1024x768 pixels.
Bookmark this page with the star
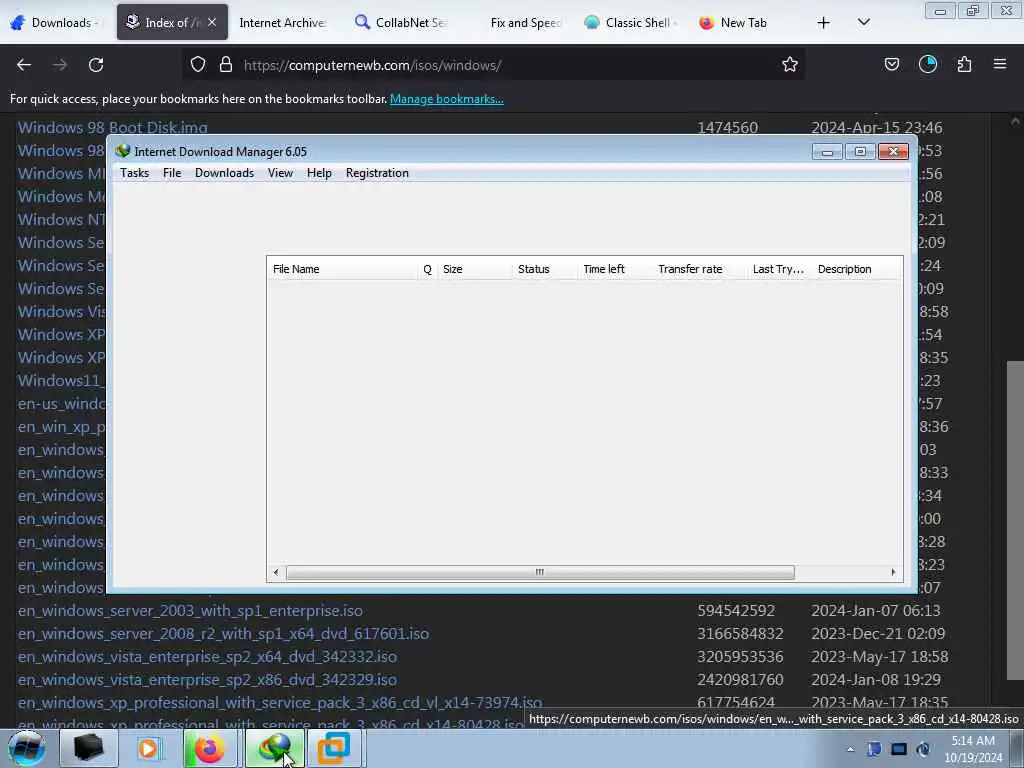pos(790,65)
